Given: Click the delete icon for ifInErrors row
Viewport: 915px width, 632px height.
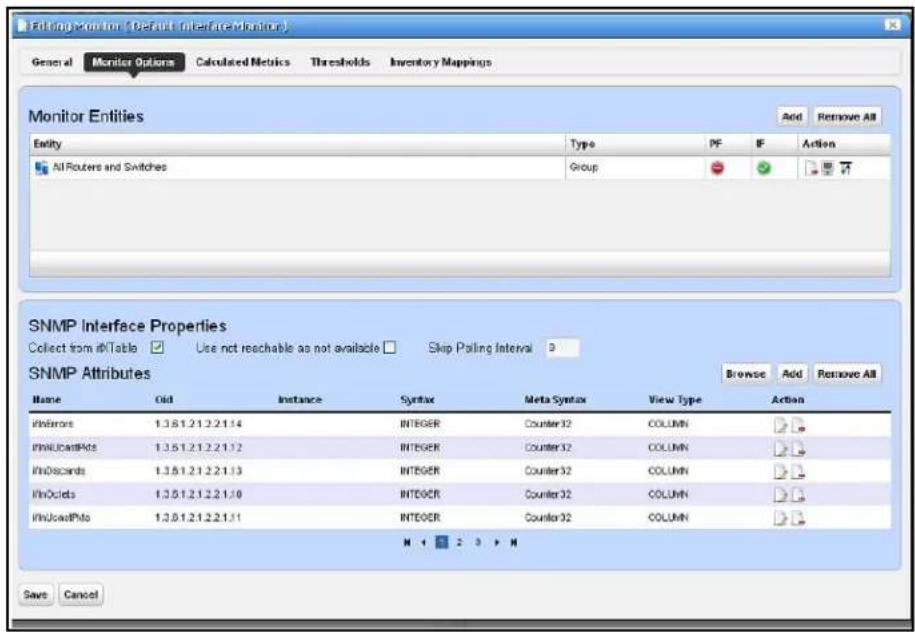Looking at the screenshot, I should [798, 425].
